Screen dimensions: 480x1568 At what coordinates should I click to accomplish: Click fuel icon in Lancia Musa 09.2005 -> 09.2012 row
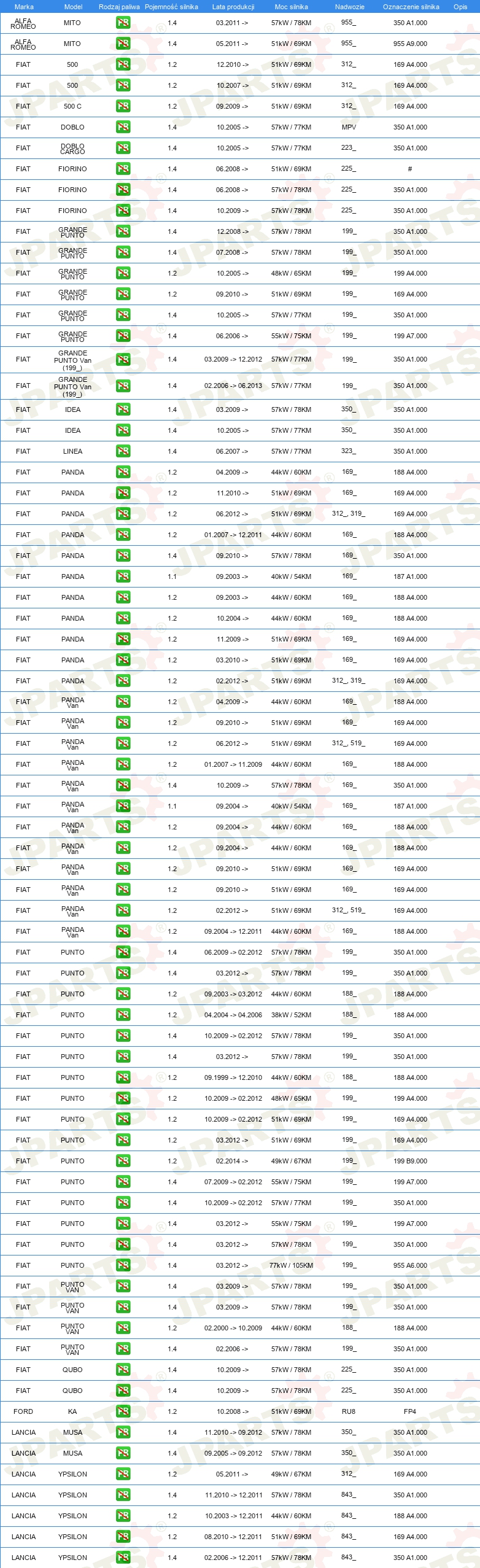[x=123, y=1453]
